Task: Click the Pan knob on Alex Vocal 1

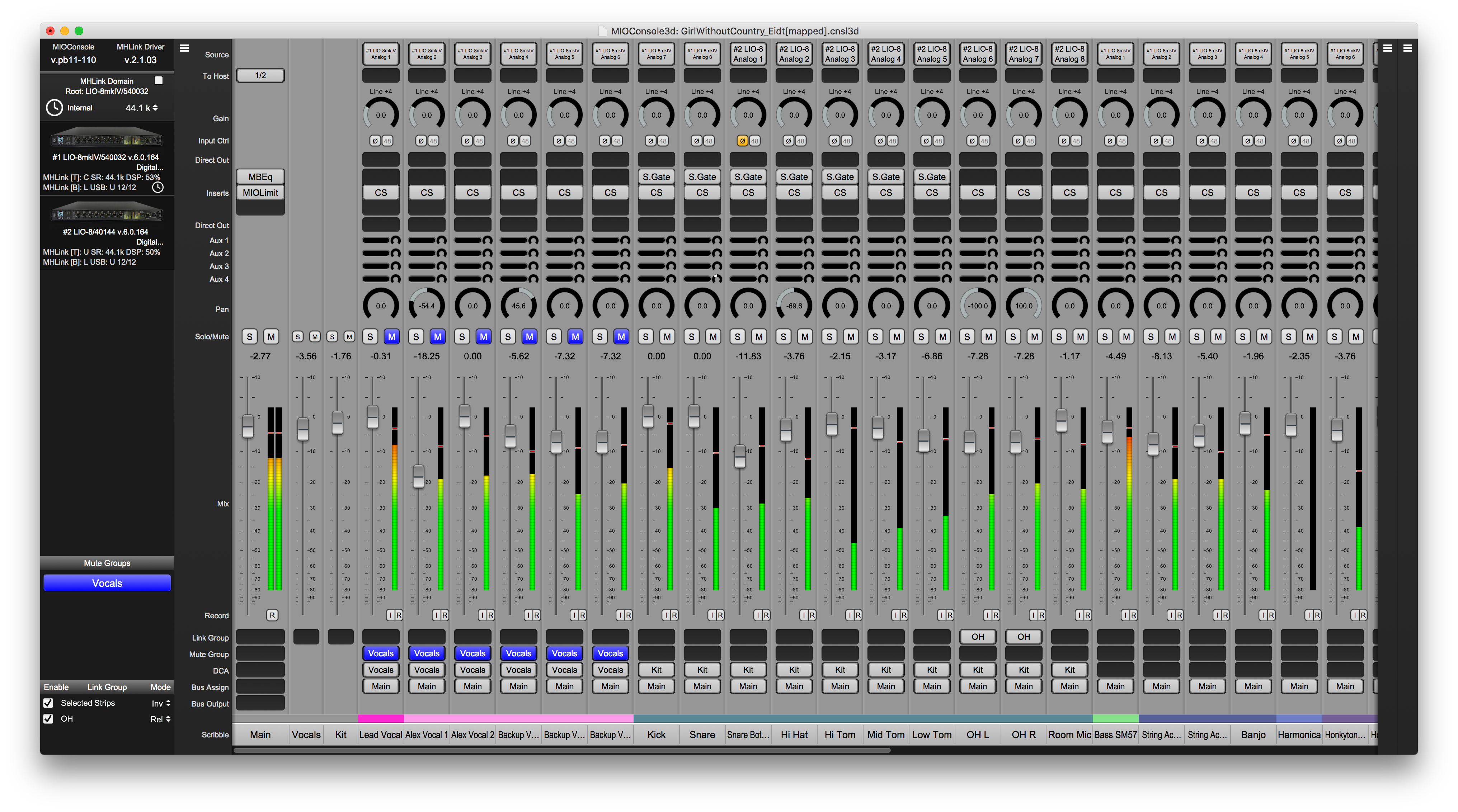Action: [x=426, y=304]
